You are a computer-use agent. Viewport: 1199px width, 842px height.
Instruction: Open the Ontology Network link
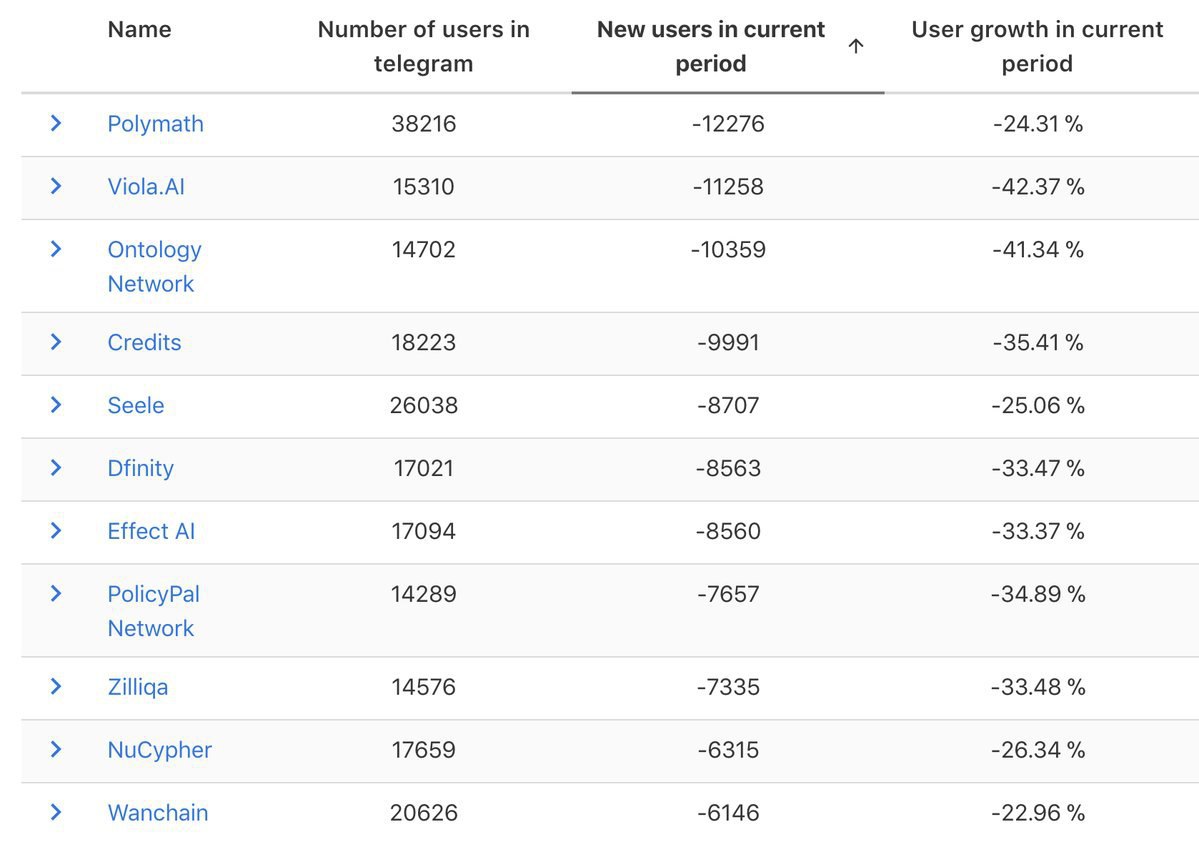tap(154, 266)
